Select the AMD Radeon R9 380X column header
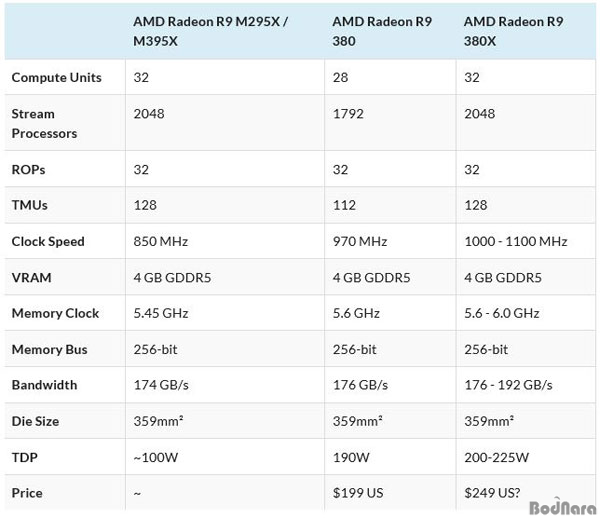The image size is (600, 518). click(x=514, y=31)
